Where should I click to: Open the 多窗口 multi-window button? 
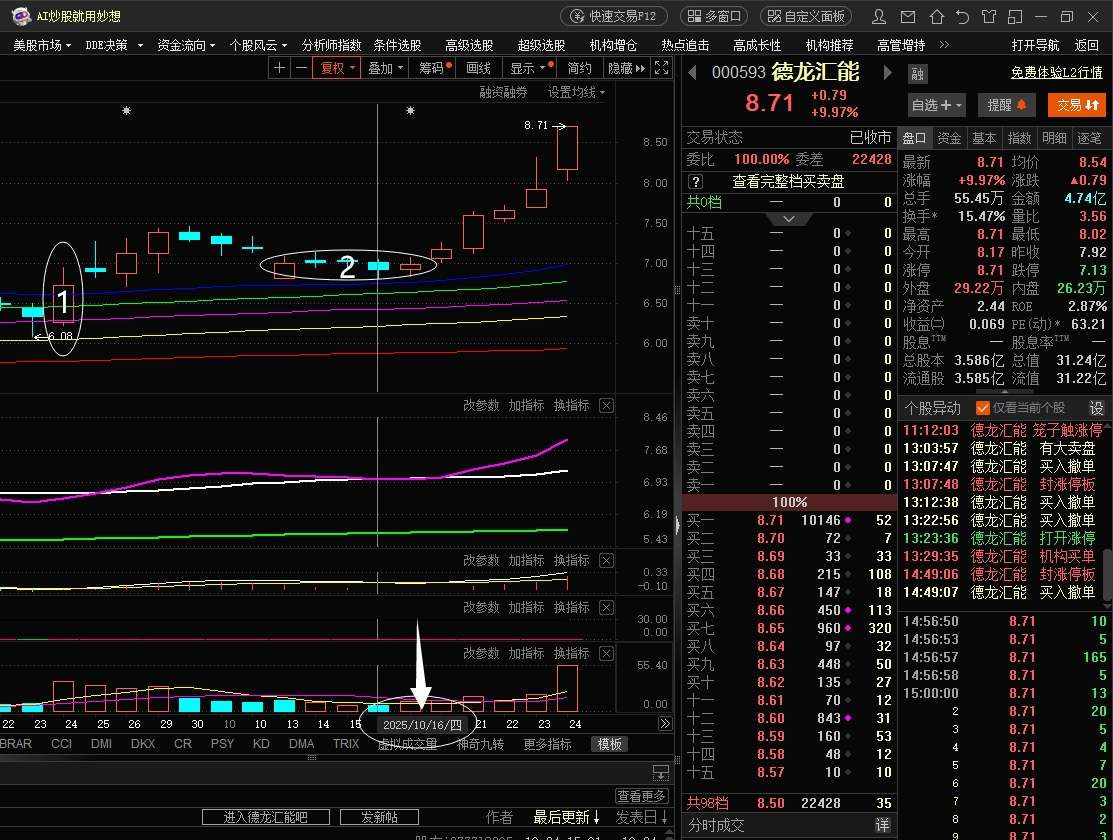coord(716,16)
